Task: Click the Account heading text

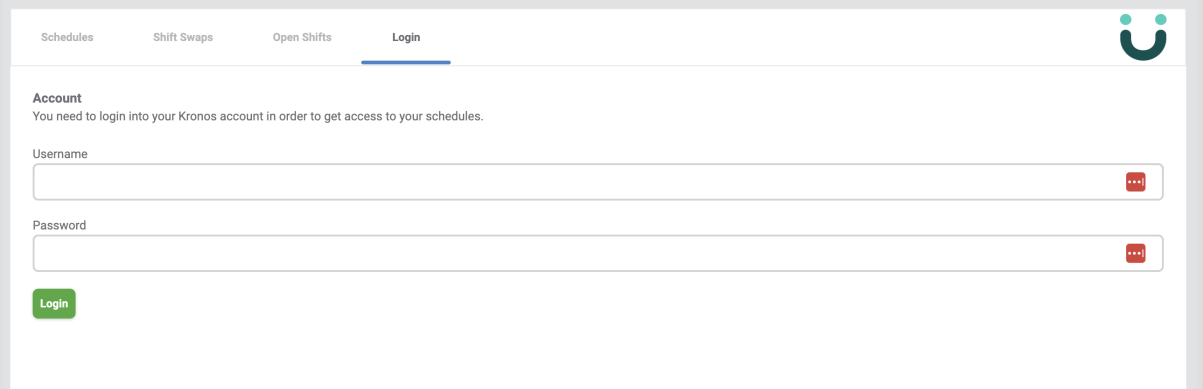Action: pyautogui.click(x=57, y=98)
